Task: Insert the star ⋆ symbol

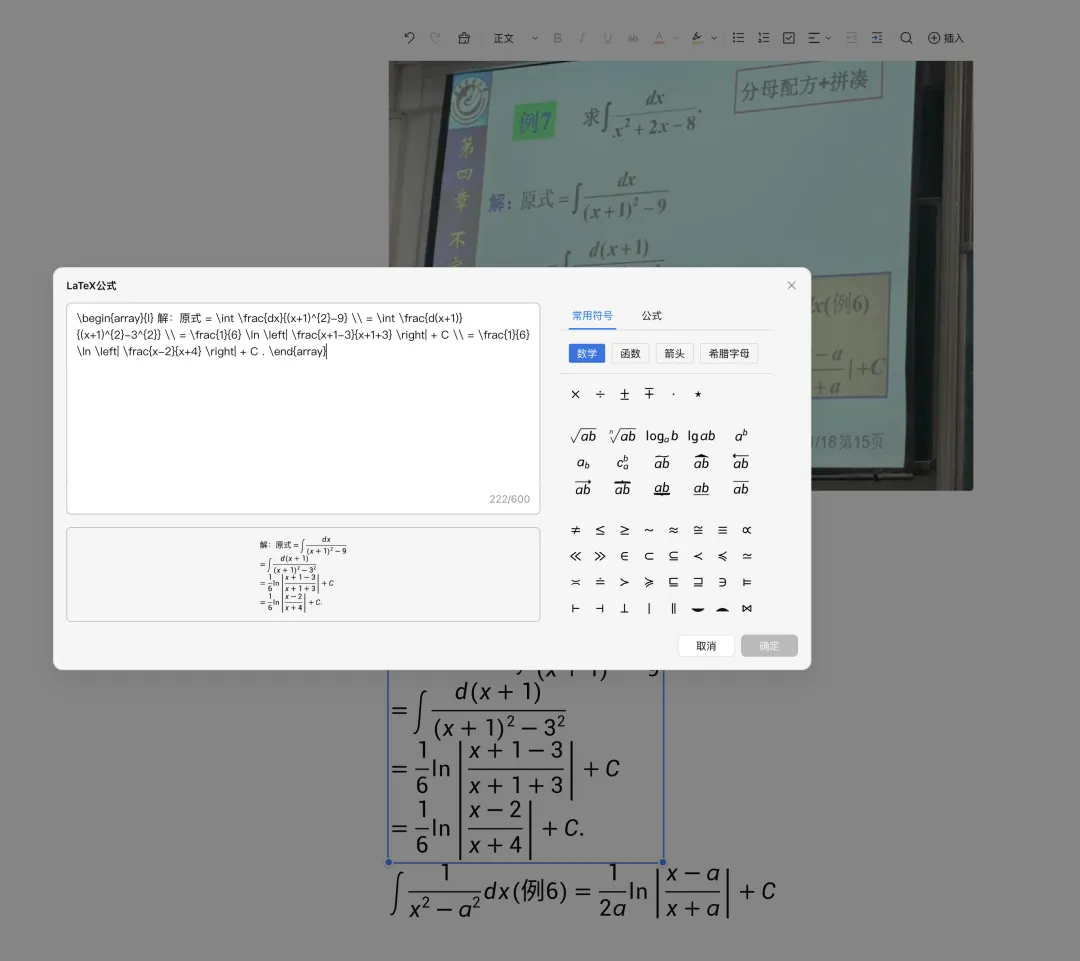Action: [x=698, y=394]
